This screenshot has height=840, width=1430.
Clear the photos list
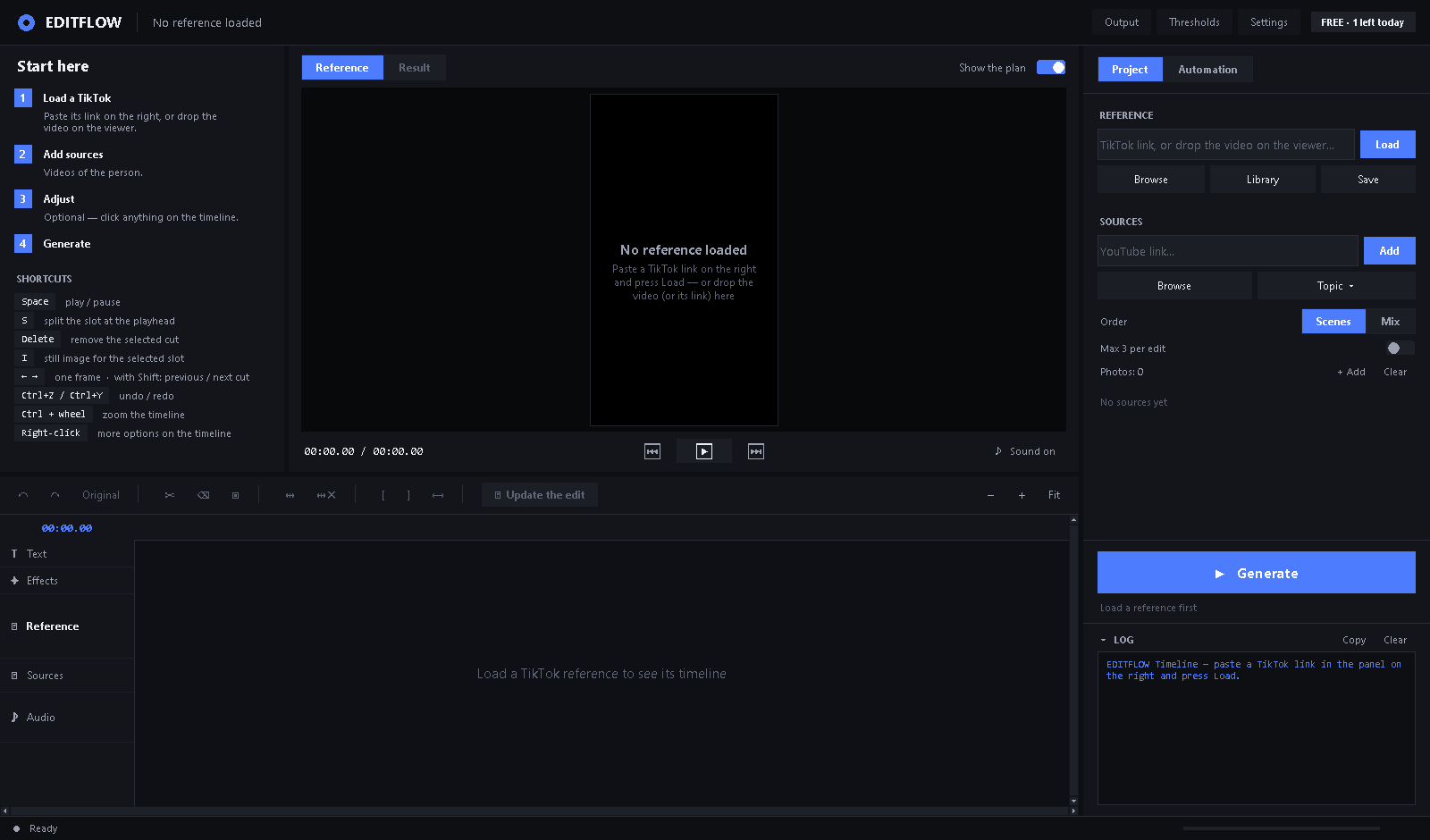click(x=1395, y=372)
